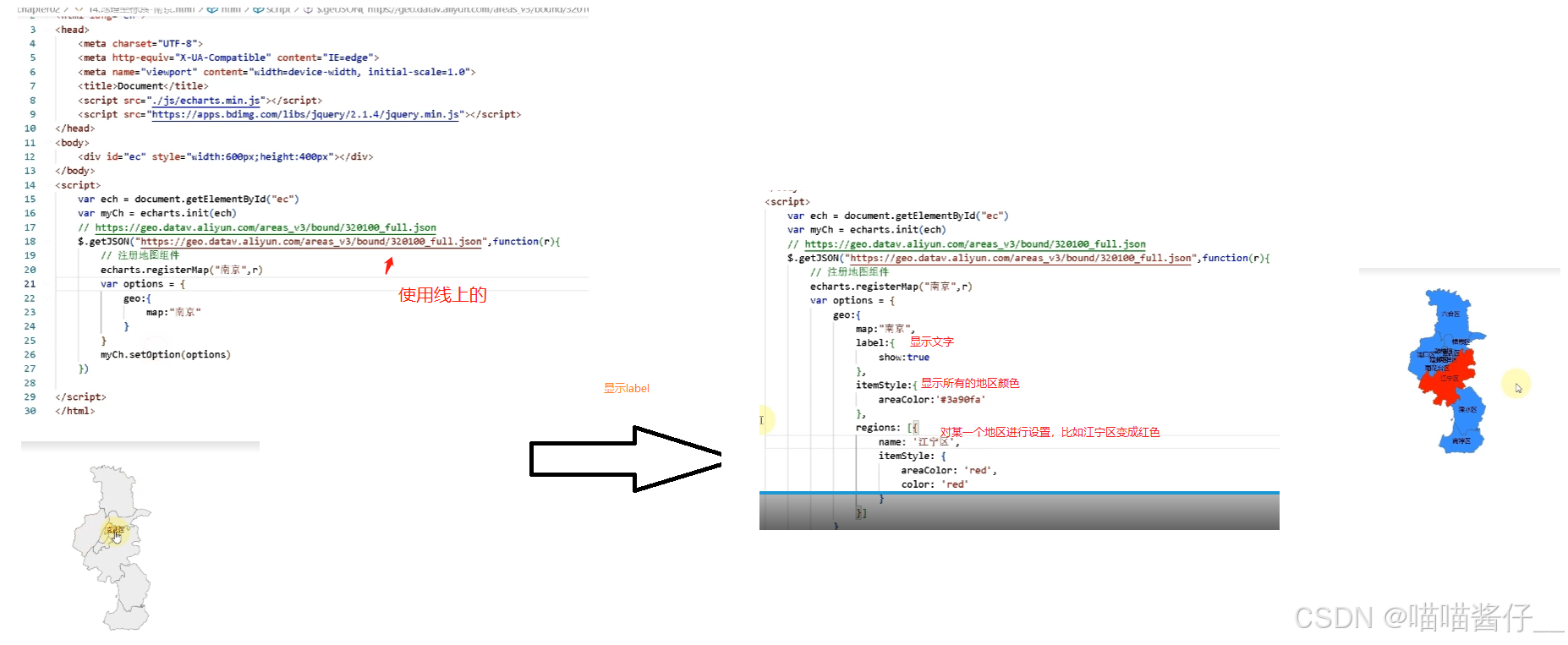Click 'show:true' in the right code panel
Viewport: 1568px width, 645px height.
904,358
